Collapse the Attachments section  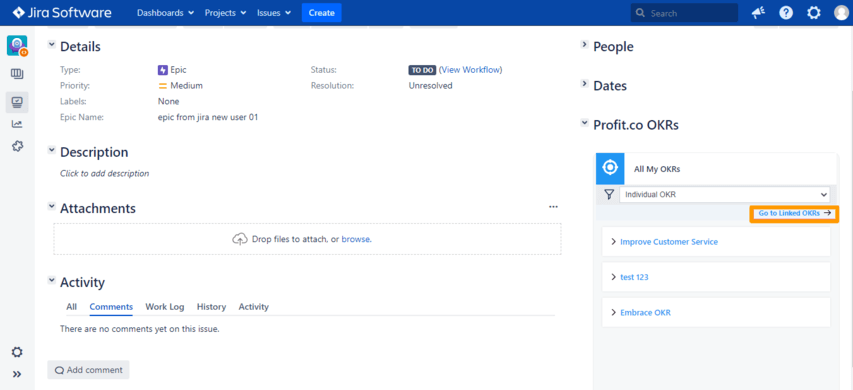coord(51,206)
